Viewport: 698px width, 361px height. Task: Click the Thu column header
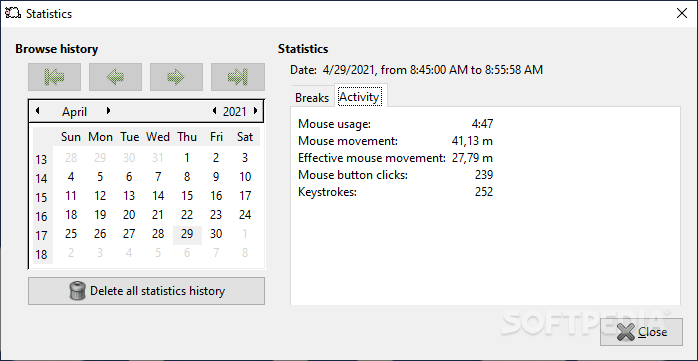coord(187,137)
